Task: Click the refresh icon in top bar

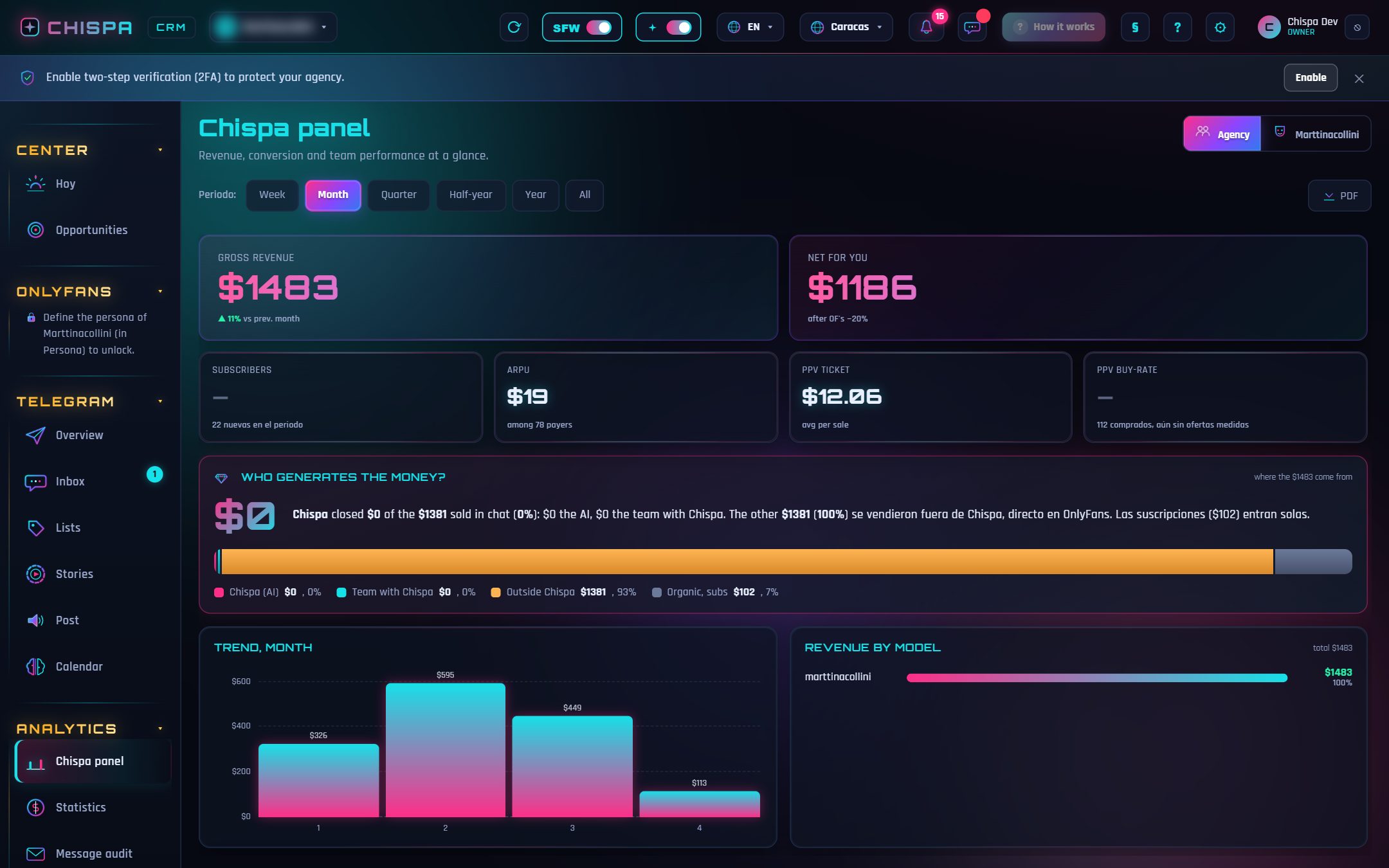Action: coord(514,27)
